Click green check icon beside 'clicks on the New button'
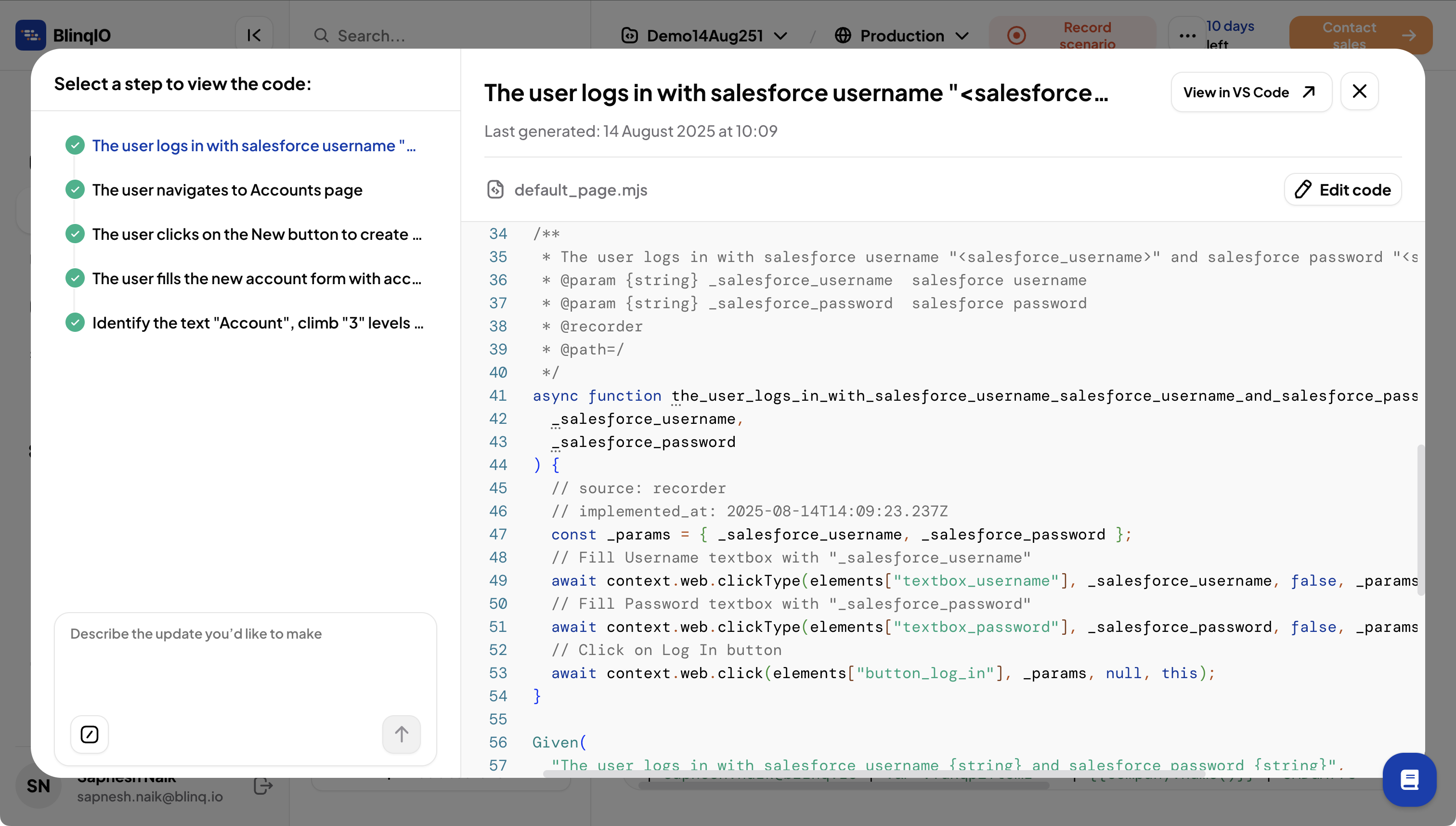The width and height of the screenshot is (1456, 826). tap(75, 234)
